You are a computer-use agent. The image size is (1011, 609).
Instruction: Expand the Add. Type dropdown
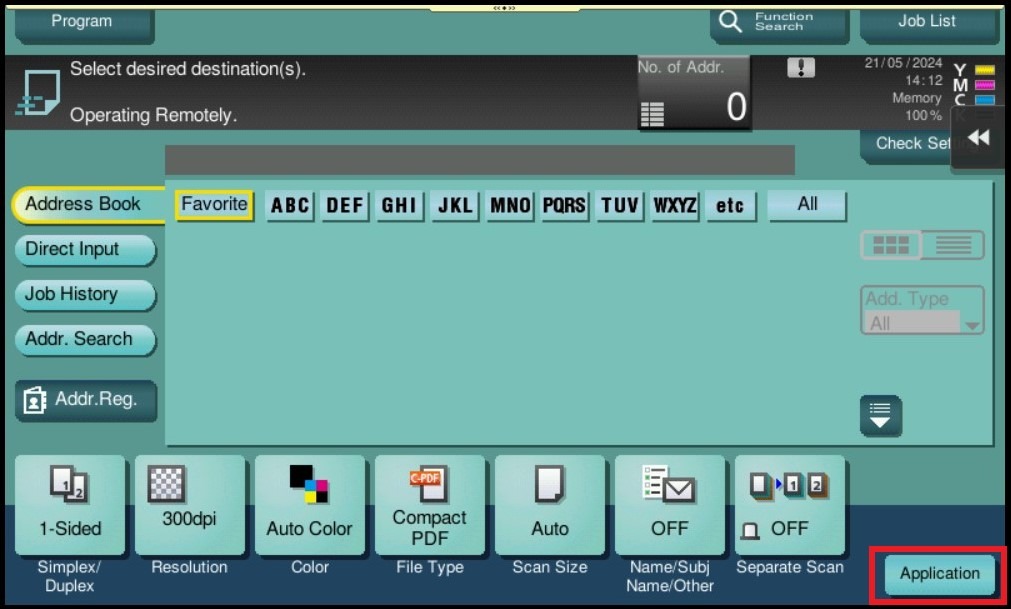point(922,311)
